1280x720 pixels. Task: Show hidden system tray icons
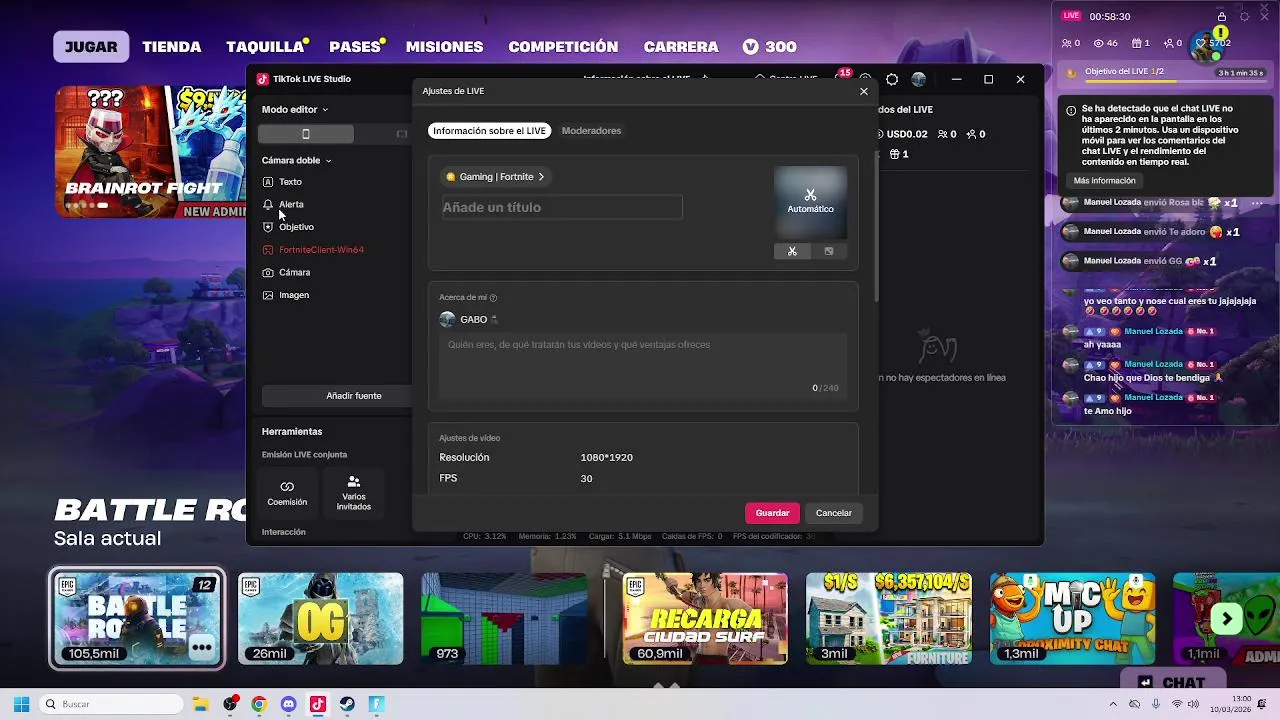(1113, 704)
